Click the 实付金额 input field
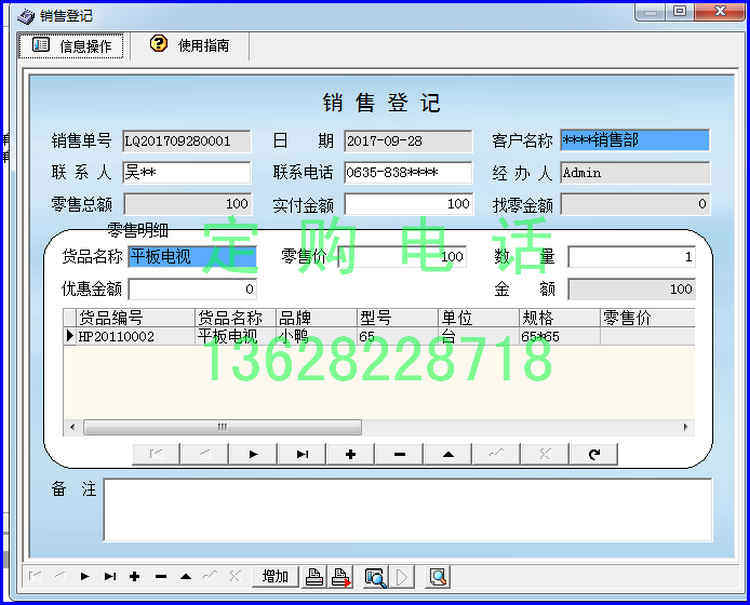Image resolution: width=750 pixels, height=605 pixels. tap(409, 204)
